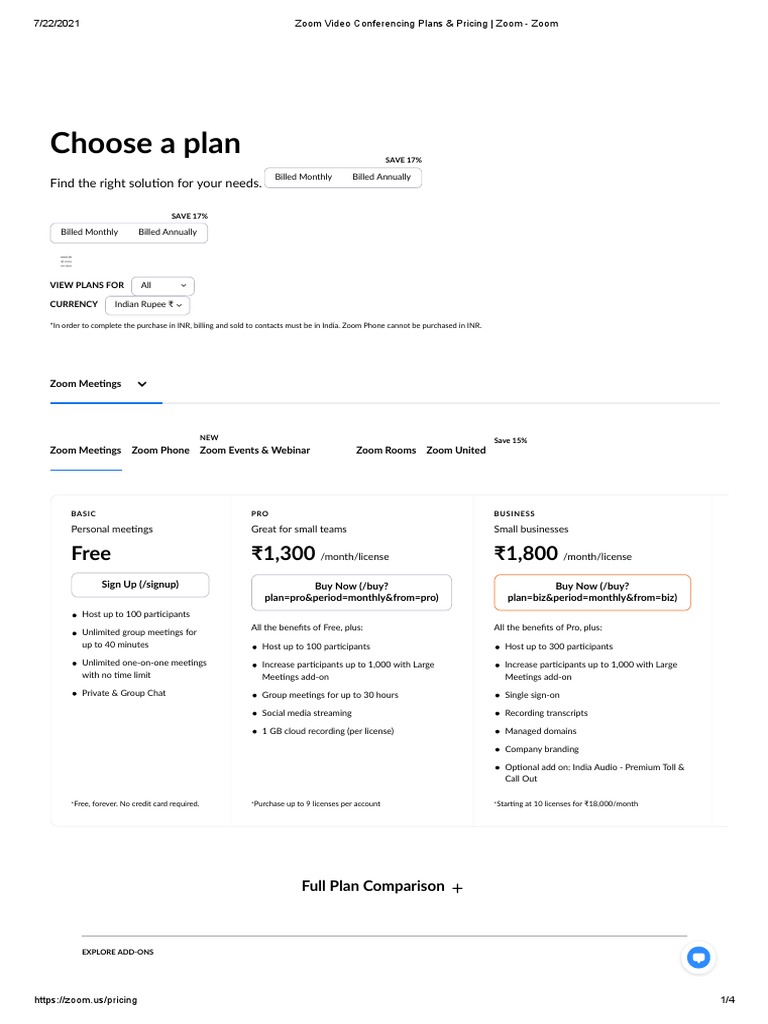Select the Zoom Rooms tab
This screenshot has width=768, height=1024.
click(386, 450)
